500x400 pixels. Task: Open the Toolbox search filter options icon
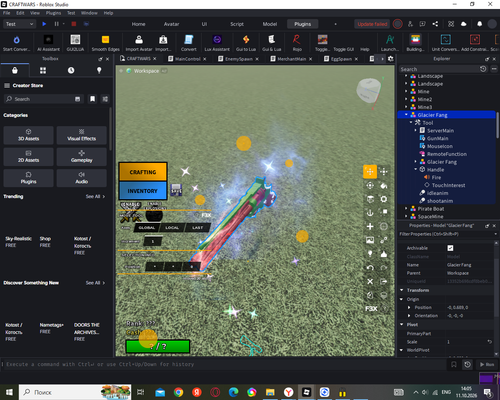(105, 99)
